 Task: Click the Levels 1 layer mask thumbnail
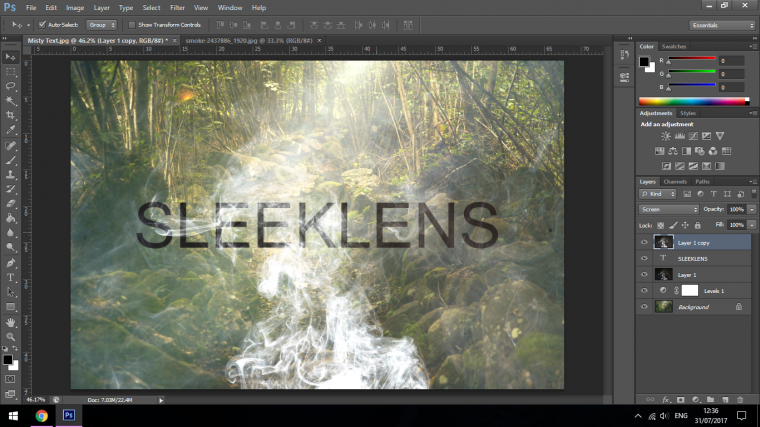pyautogui.click(x=690, y=290)
